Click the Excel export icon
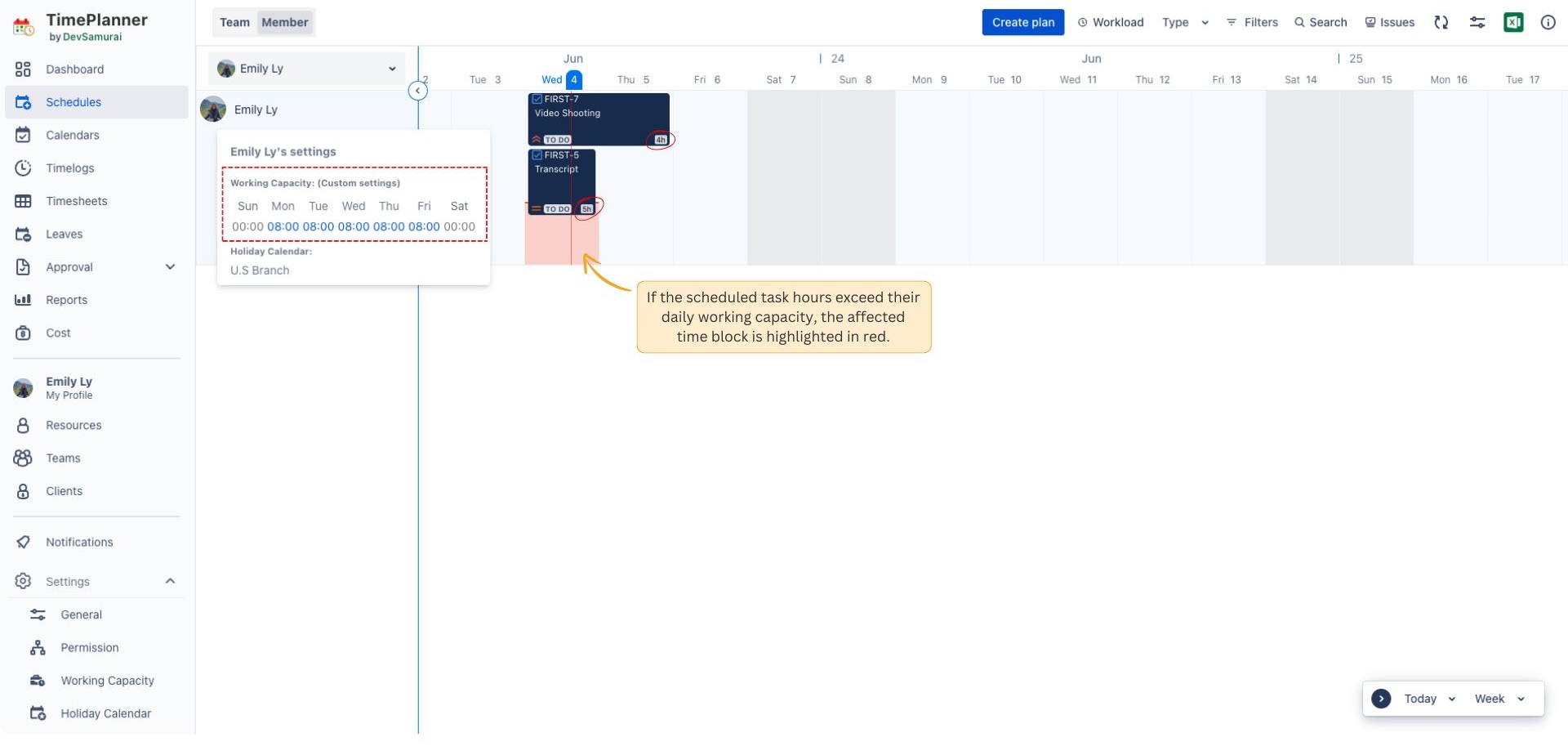This screenshot has width=1568, height=746. coord(1513,22)
